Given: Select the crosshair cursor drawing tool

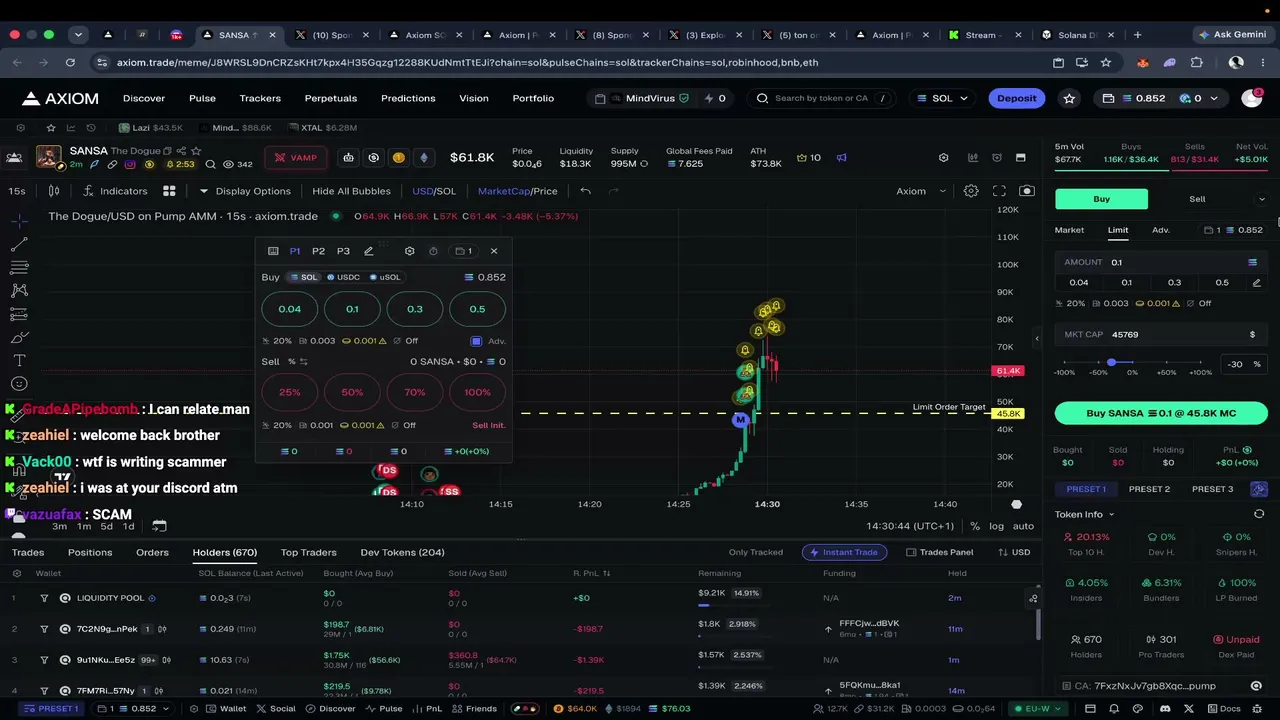Looking at the screenshot, I should click(x=19, y=221).
